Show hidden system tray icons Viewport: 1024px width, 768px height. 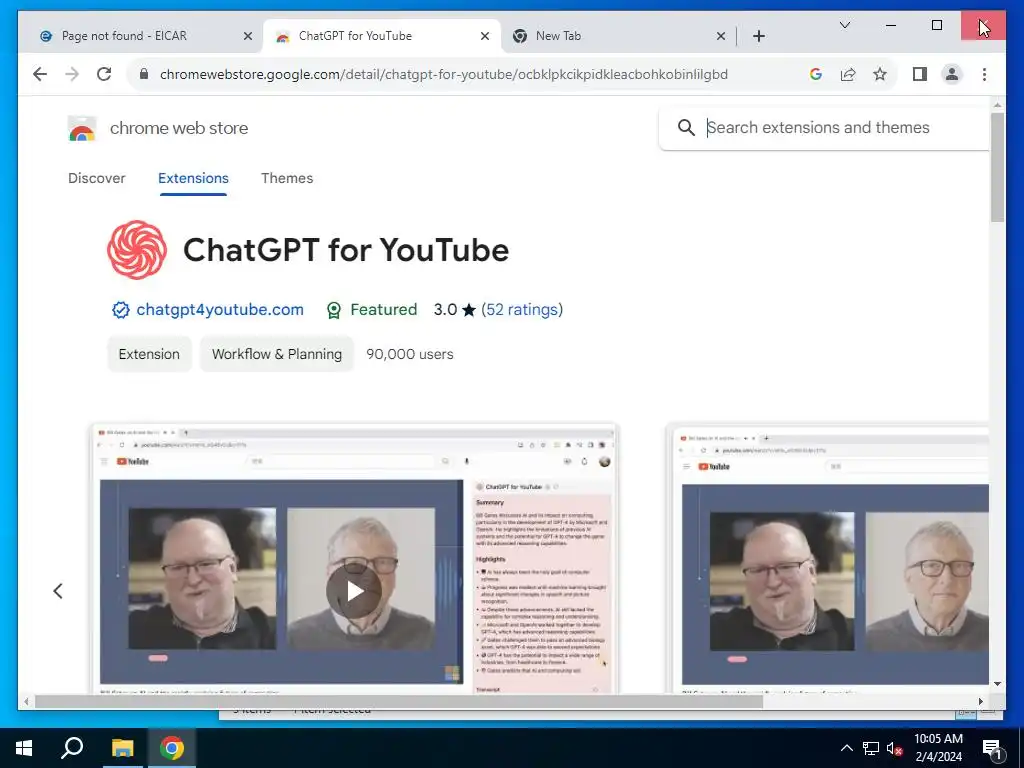pos(846,748)
